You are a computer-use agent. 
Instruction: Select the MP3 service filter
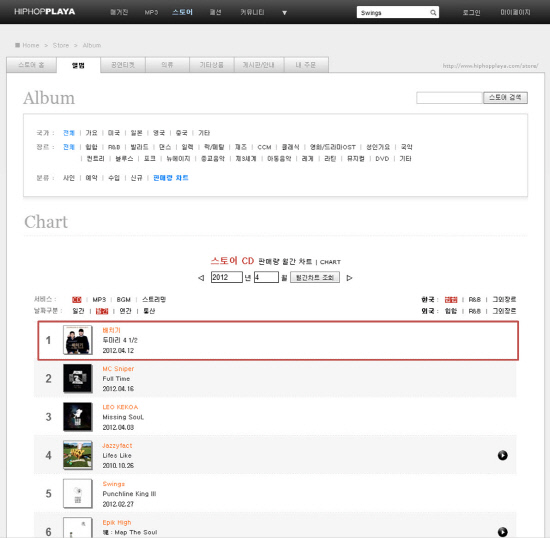[x=99, y=300]
